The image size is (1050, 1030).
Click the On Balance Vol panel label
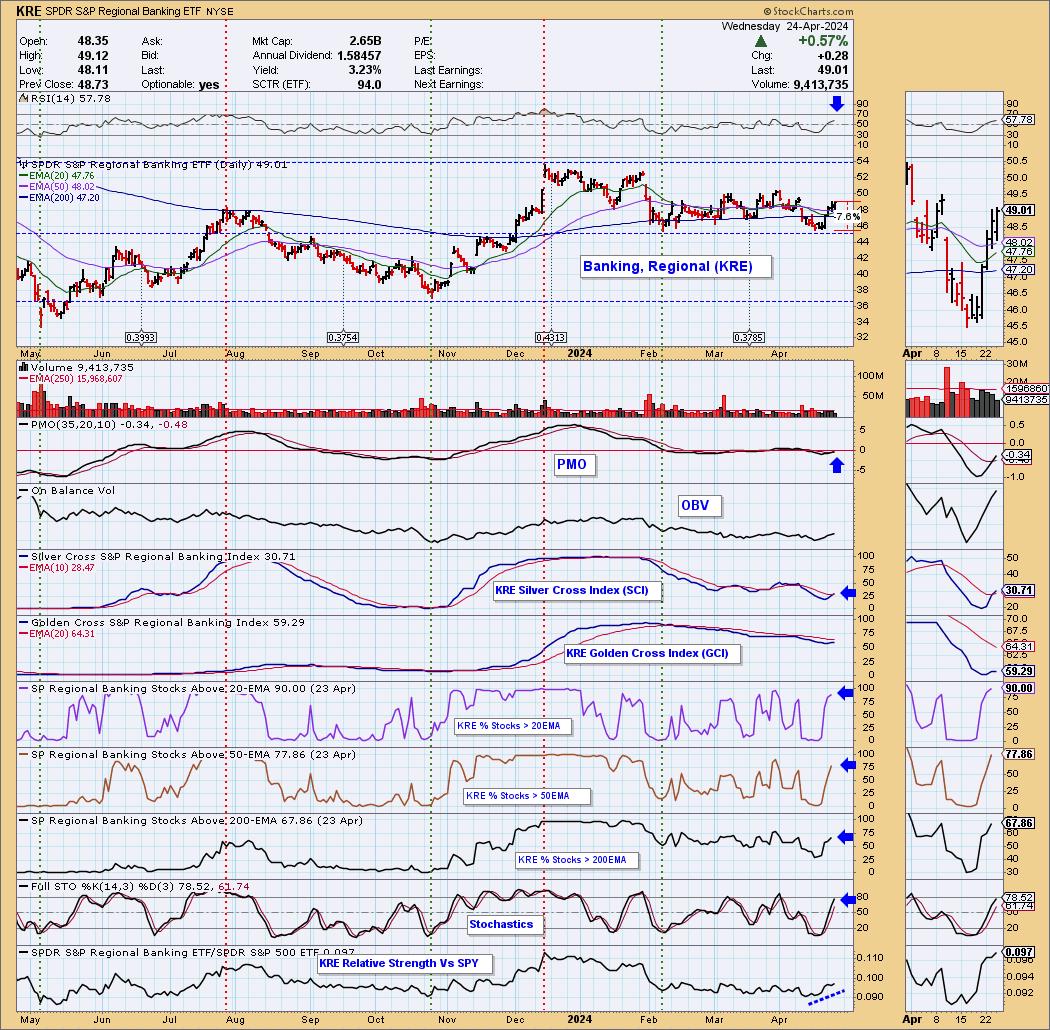tap(67, 490)
